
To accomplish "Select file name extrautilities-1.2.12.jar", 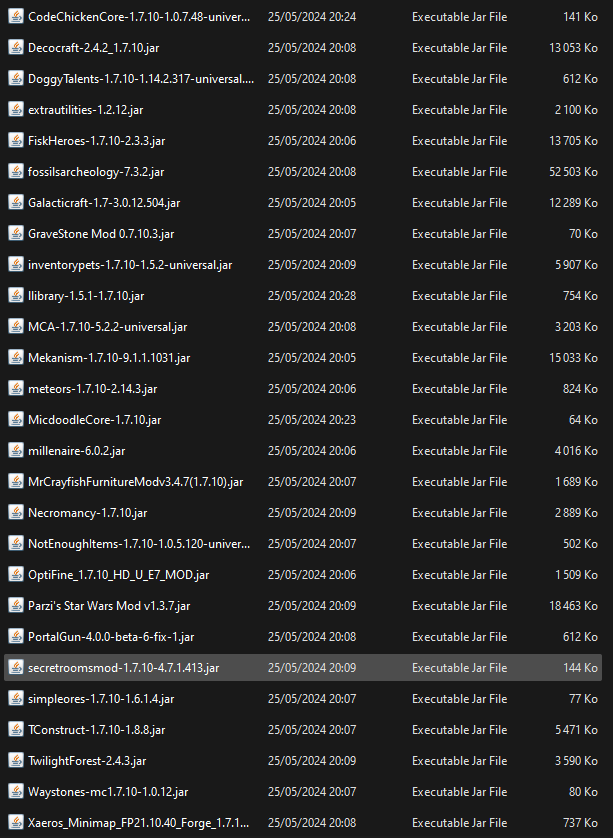I will 86,110.
